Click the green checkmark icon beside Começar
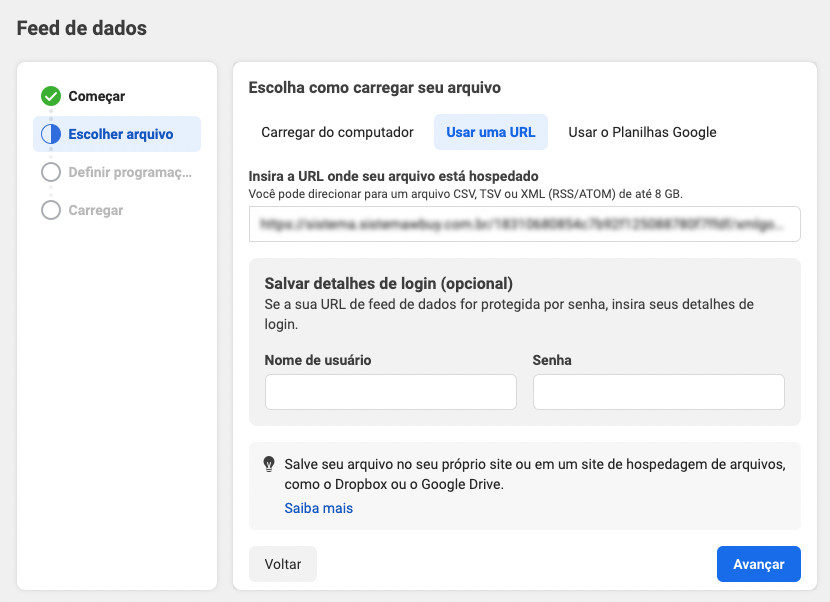830x602 pixels. point(51,96)
